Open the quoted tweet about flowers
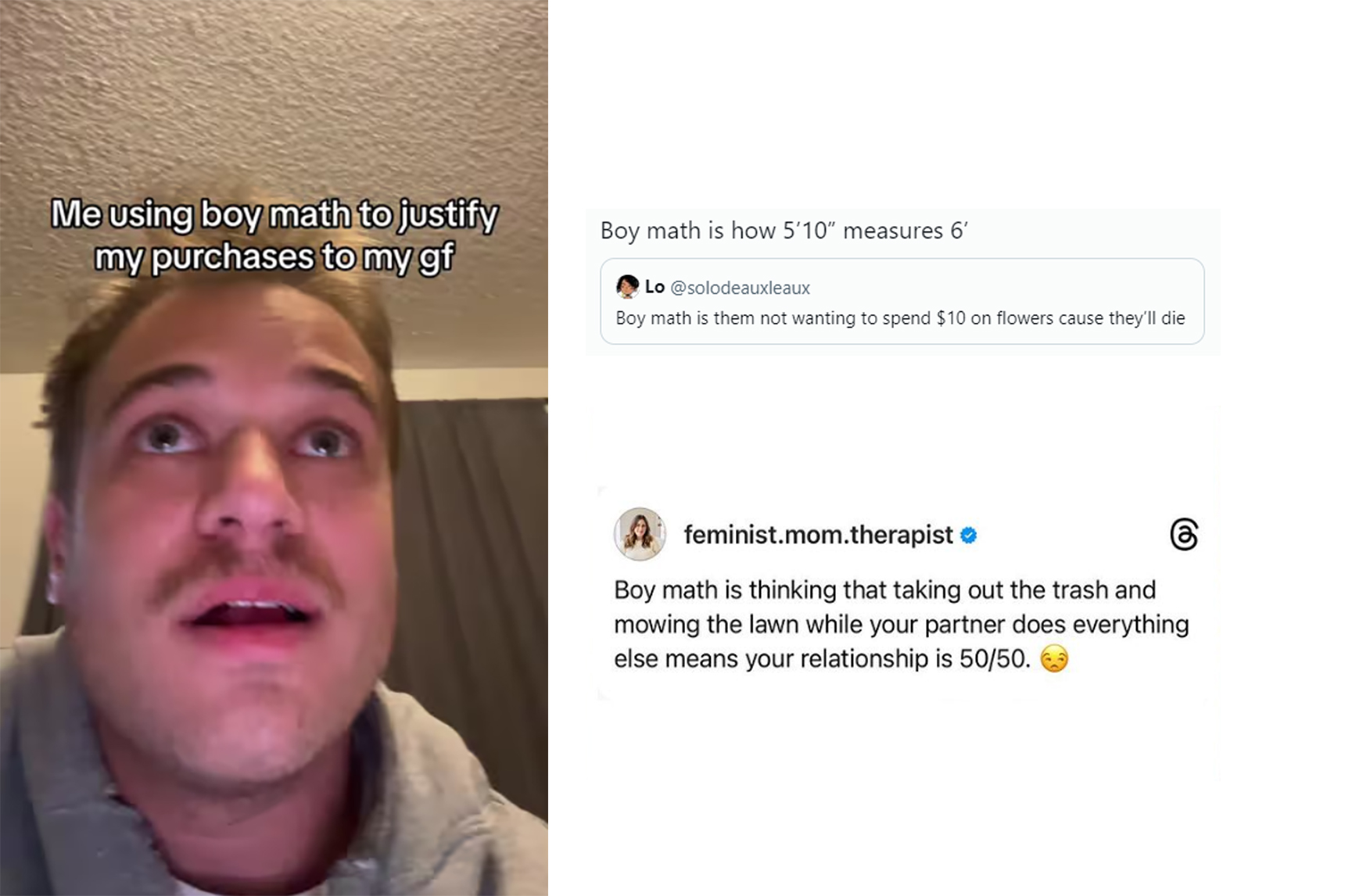This screenshot has width=1345, height=896. 902,301
